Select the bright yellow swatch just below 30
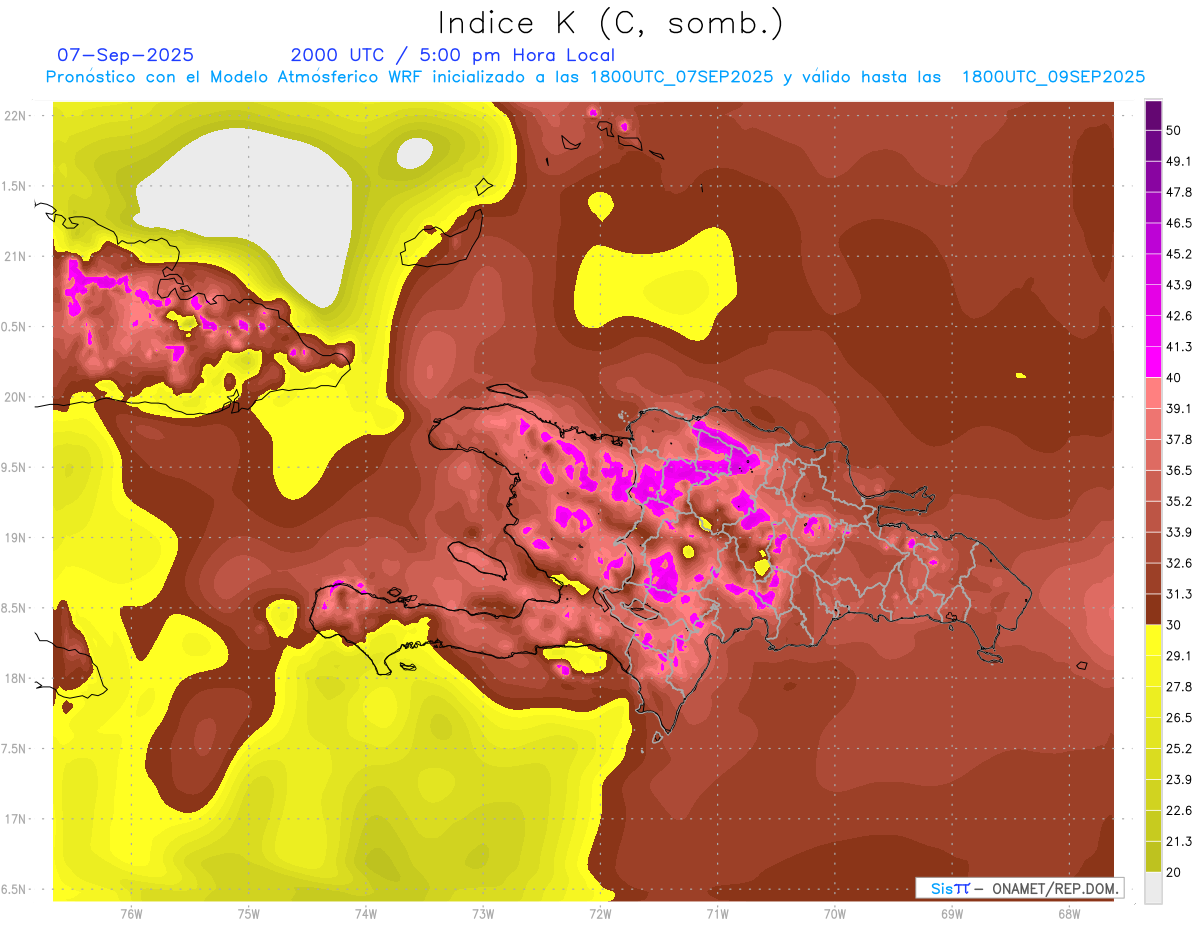The width and height of the screenshot is (1200, 927). pos(1153,640)
